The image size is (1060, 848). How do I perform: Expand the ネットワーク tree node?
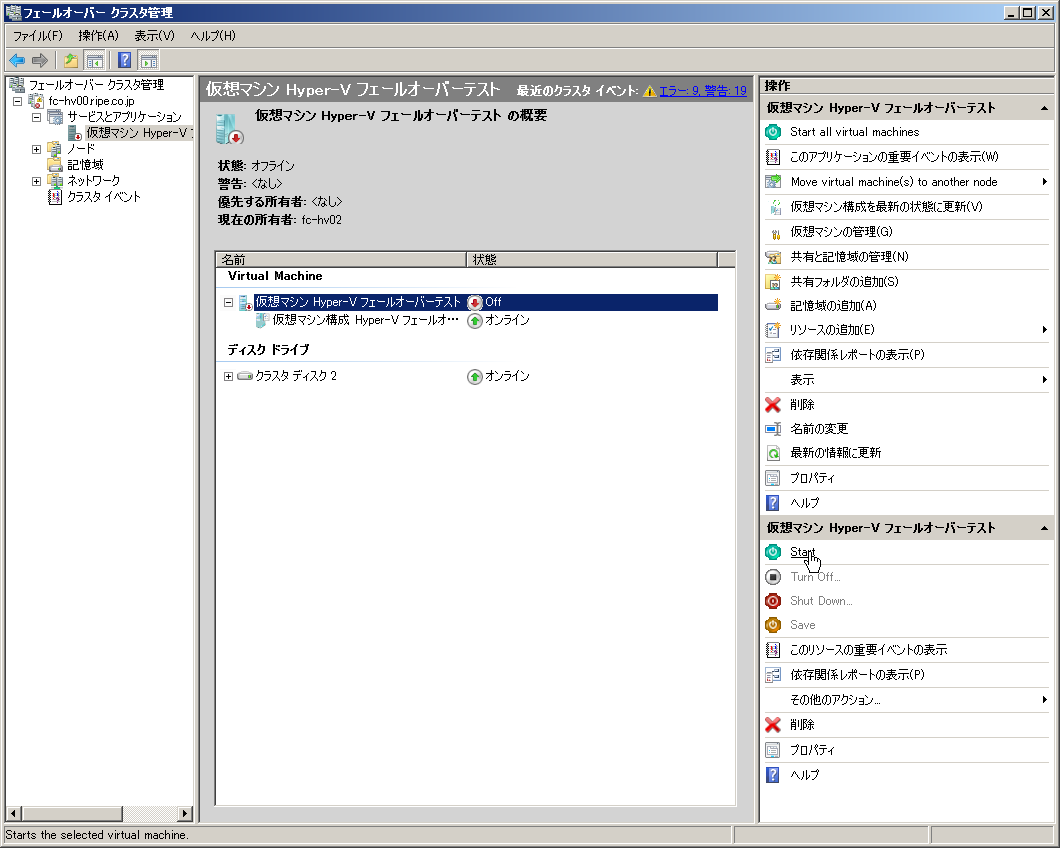[37, 181]
